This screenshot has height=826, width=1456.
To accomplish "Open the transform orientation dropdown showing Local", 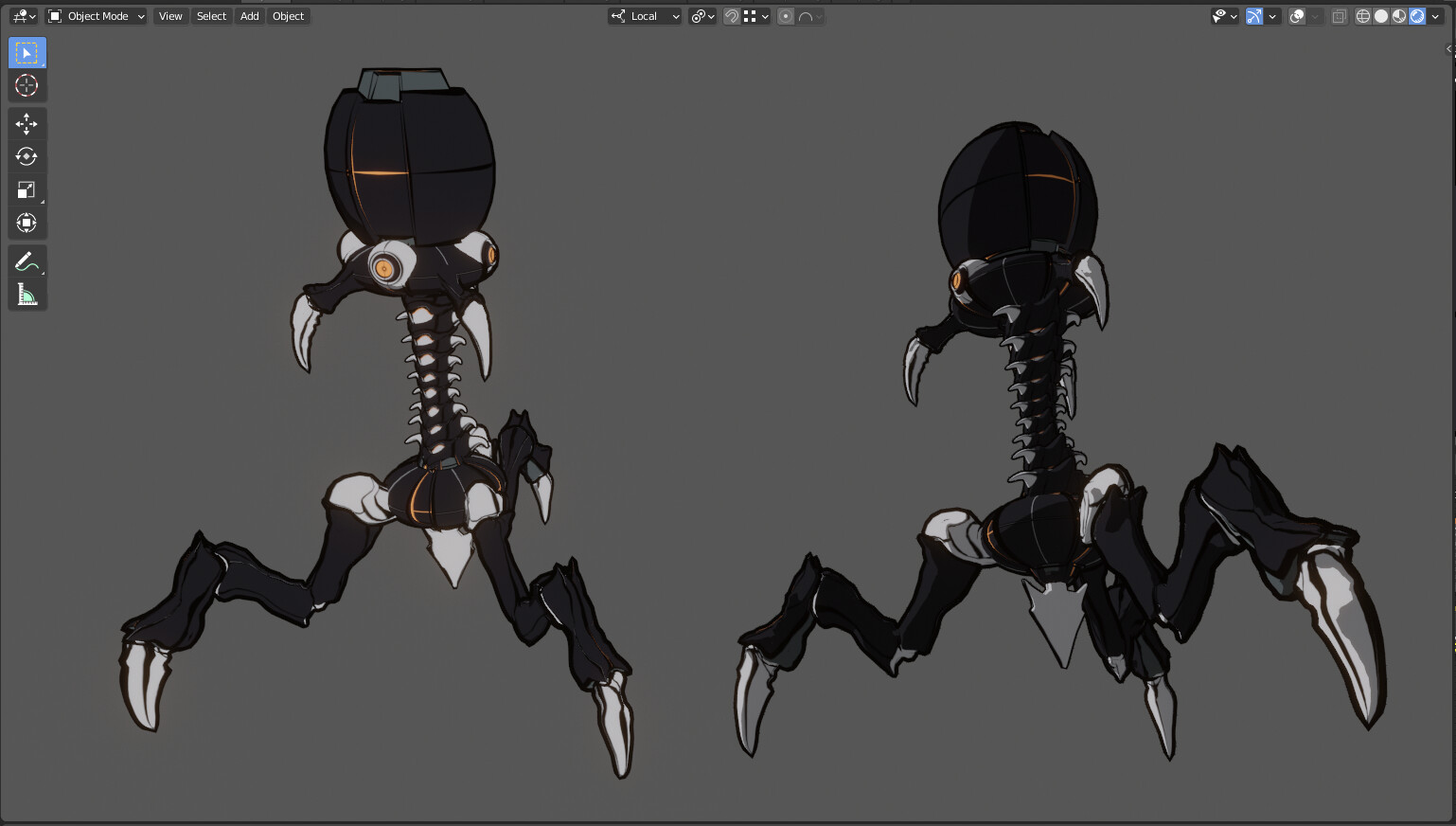I will [x=645, y=16].
